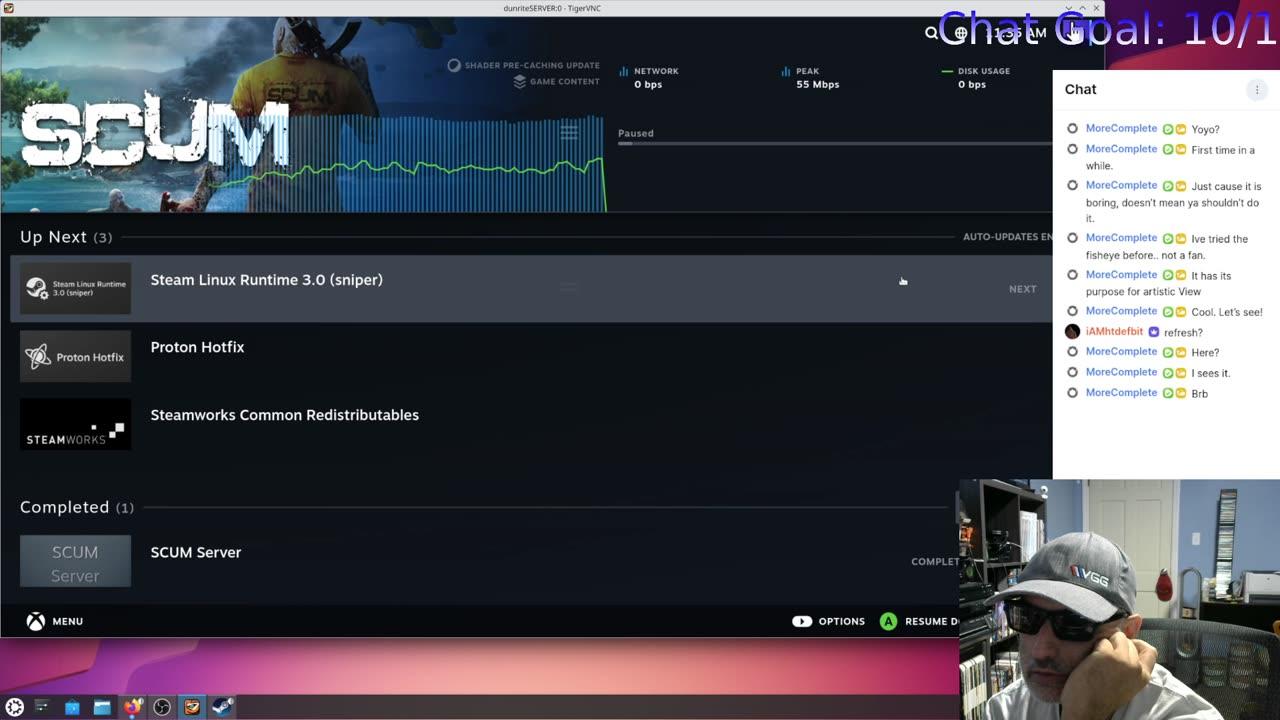Switch to Firefox in the taskbar
This screenshot has width=1280, height=720.
[132, 707]
